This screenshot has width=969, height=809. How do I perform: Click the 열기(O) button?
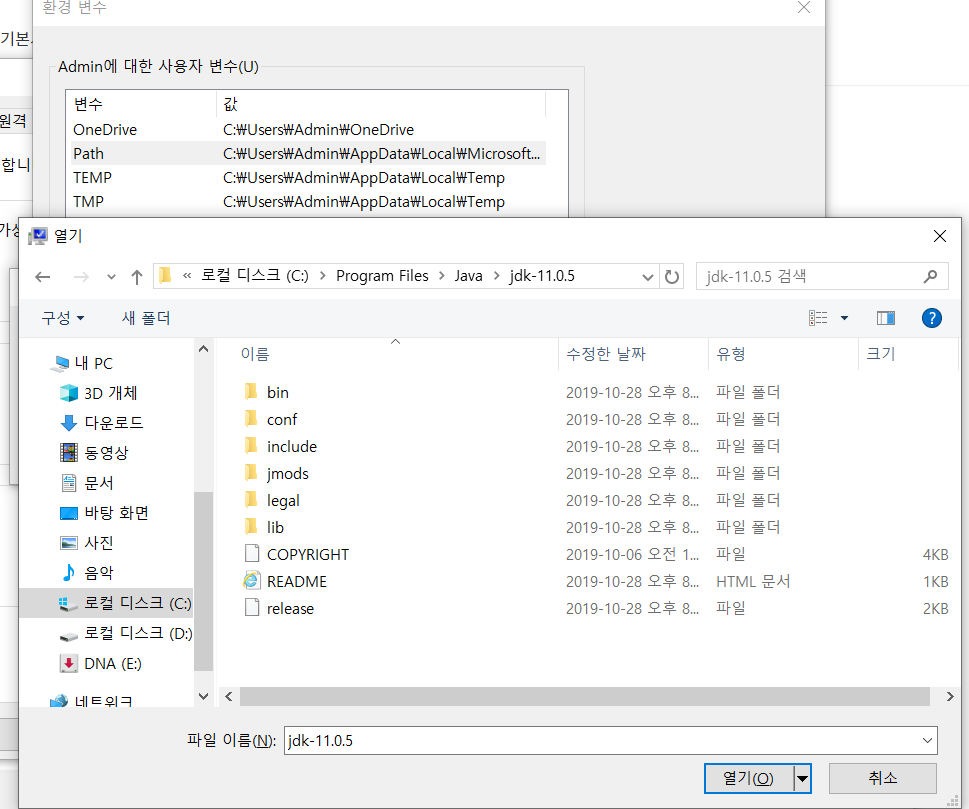[x=748, y=778]
